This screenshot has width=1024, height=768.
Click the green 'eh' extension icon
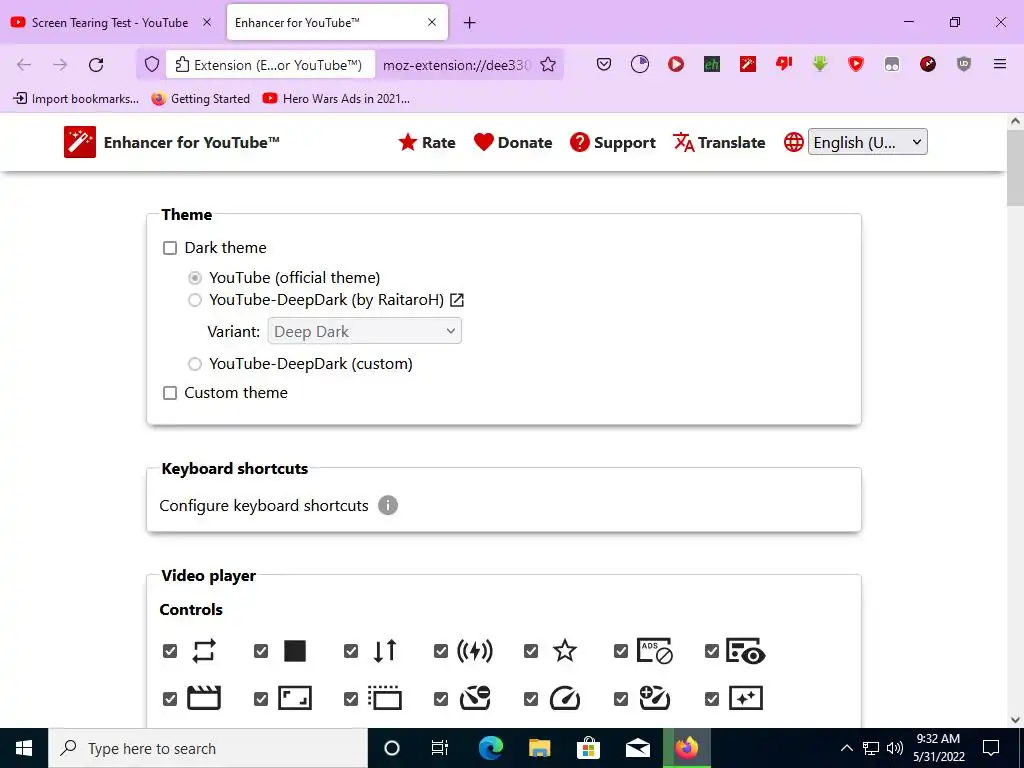(712, 64)
